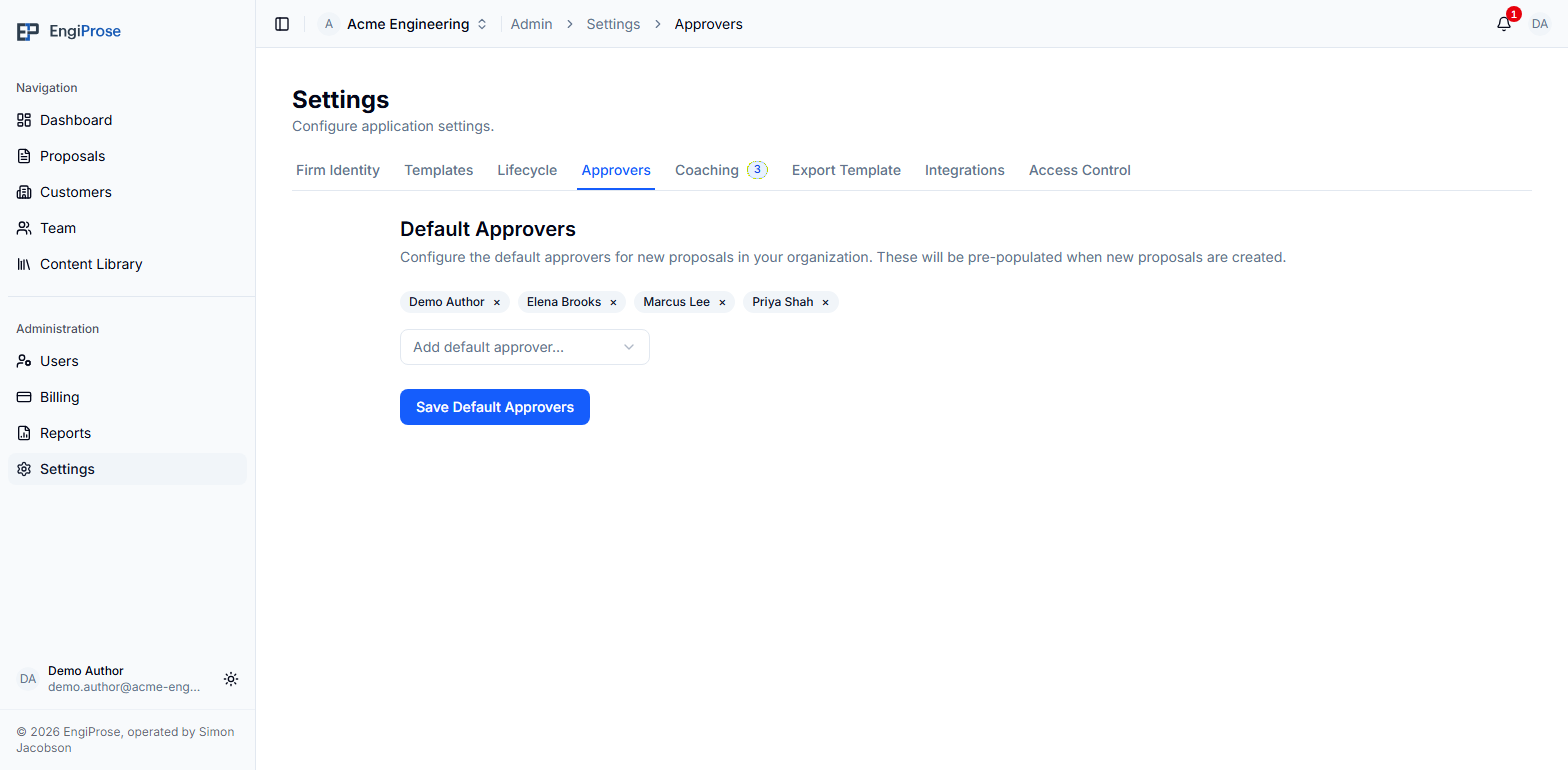Navigate to Team in the sidebar
The image size is (1568, 770).
click(127, 228)
